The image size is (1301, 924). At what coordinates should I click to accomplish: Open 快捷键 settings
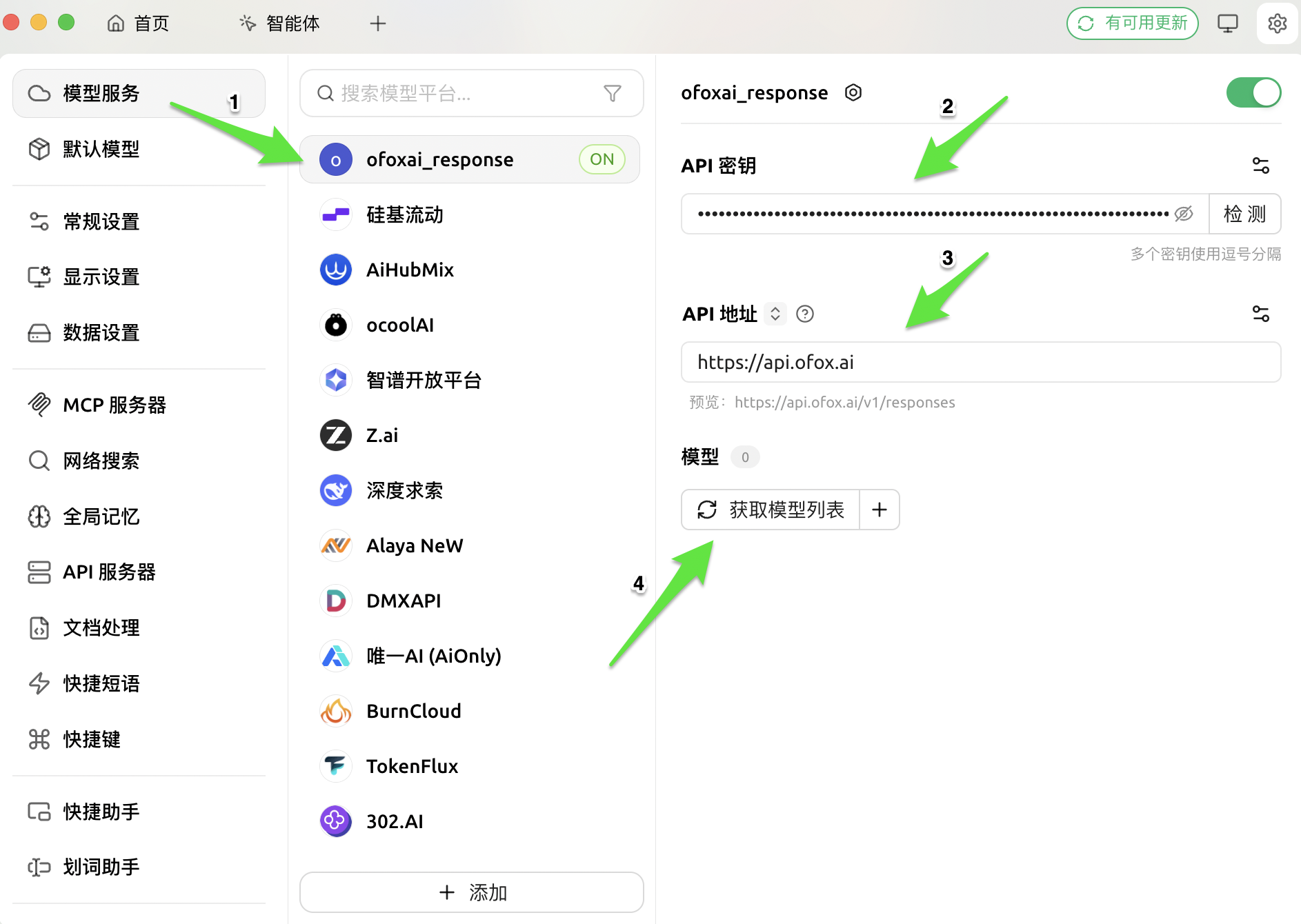(139, 739)
